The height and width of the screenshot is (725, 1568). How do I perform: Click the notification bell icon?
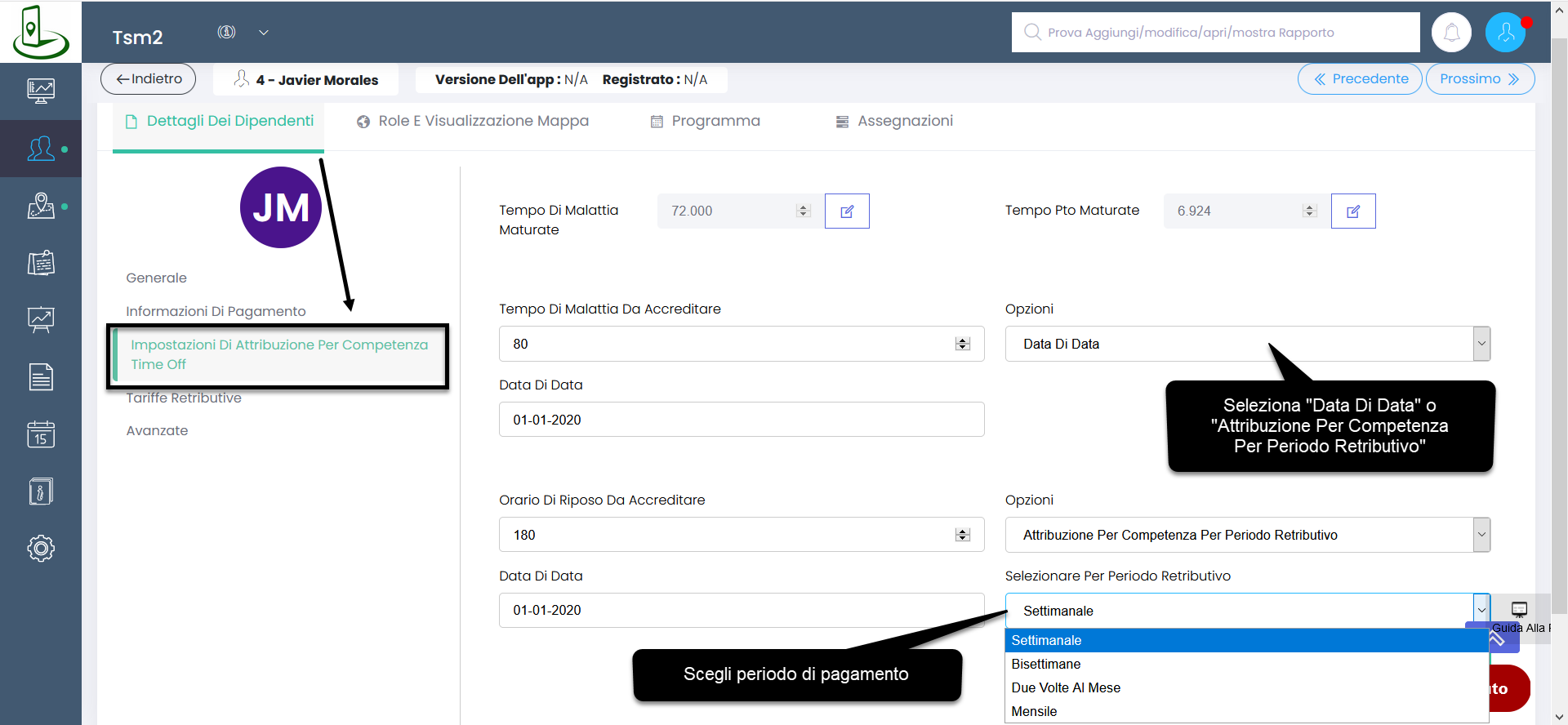(1451, 33)
